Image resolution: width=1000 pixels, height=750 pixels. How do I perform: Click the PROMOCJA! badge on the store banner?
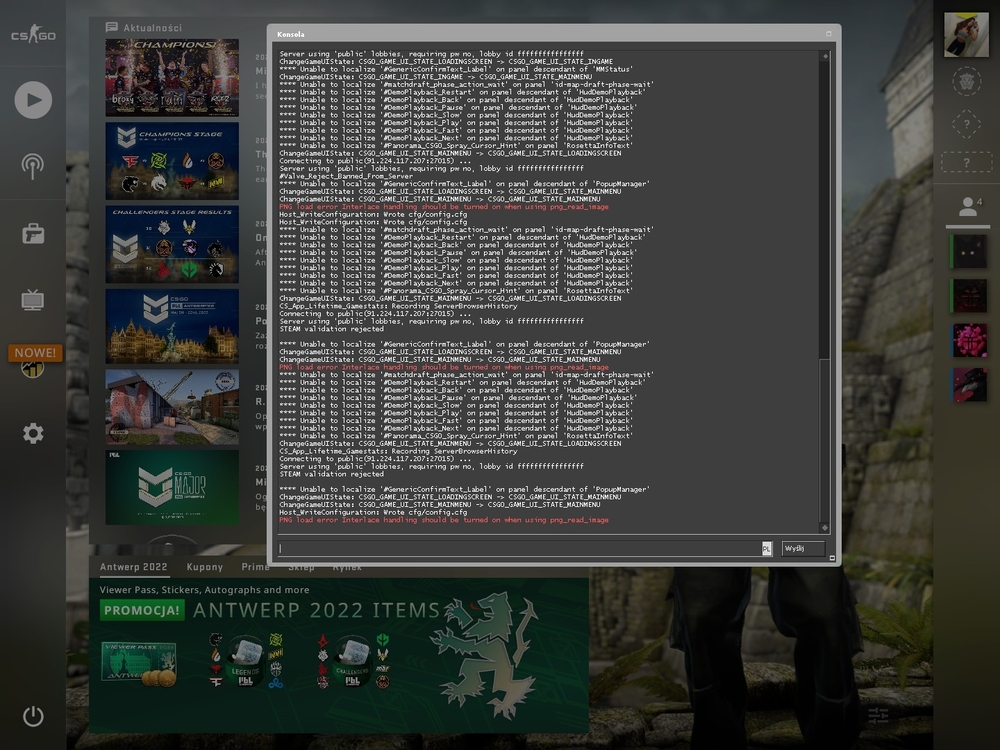[x=142, y=610]
